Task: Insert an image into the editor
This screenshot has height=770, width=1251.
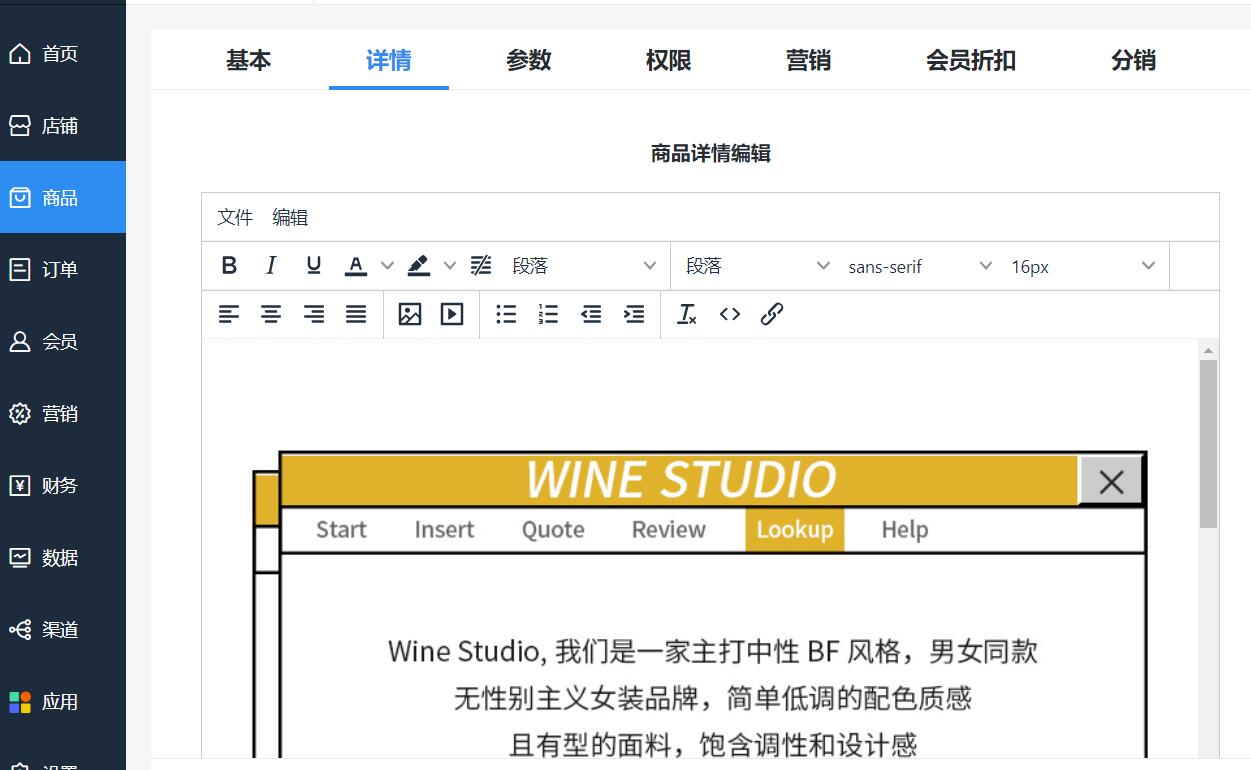Action: (x=410, y=315)
